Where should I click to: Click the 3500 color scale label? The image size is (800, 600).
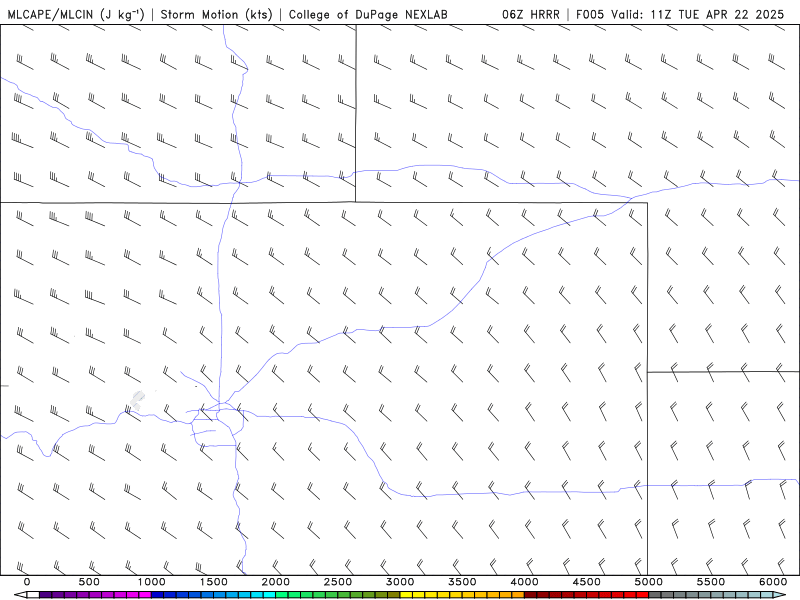click(462, 582)
